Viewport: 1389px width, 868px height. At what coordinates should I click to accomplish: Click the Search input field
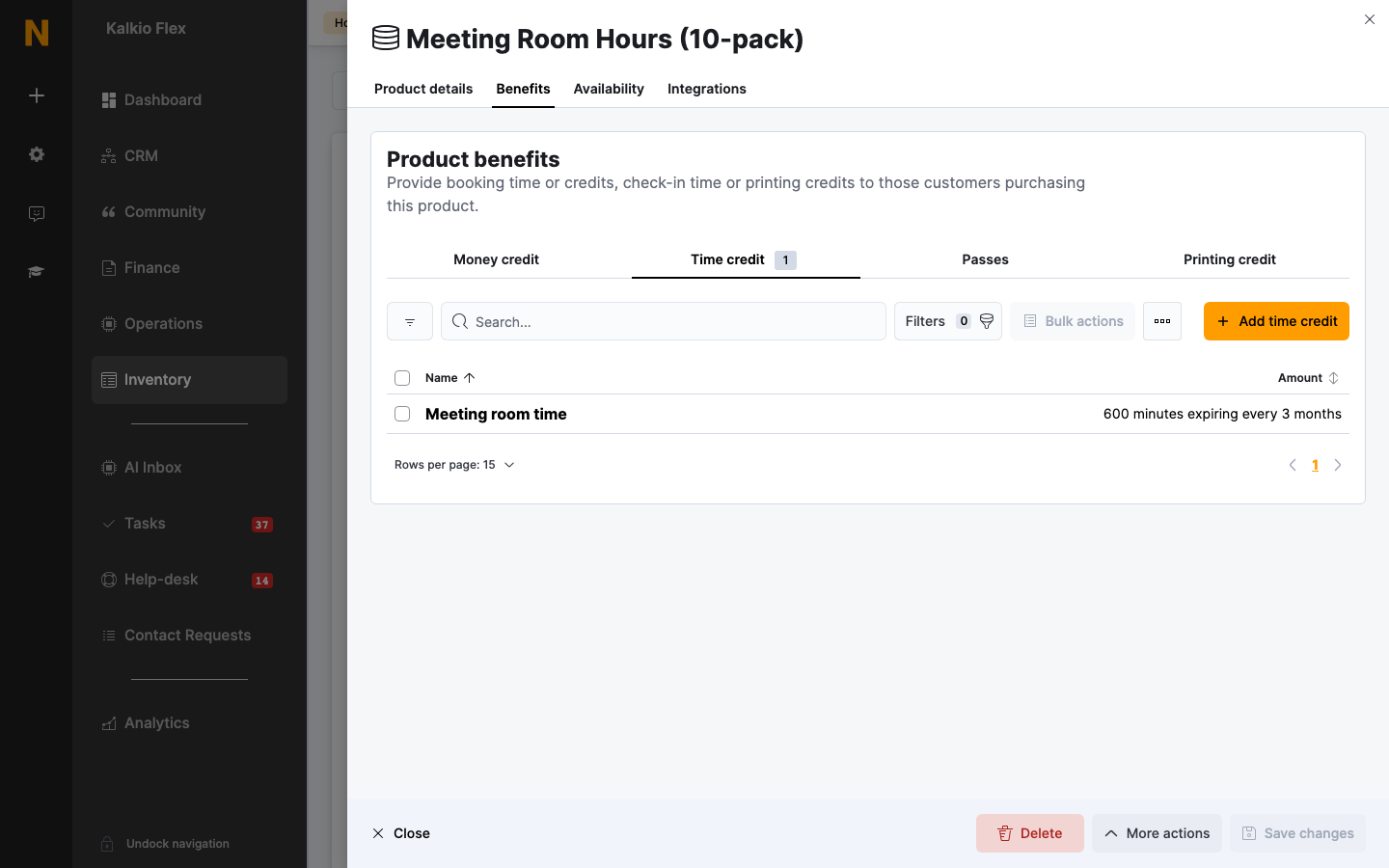click(664, 321)
